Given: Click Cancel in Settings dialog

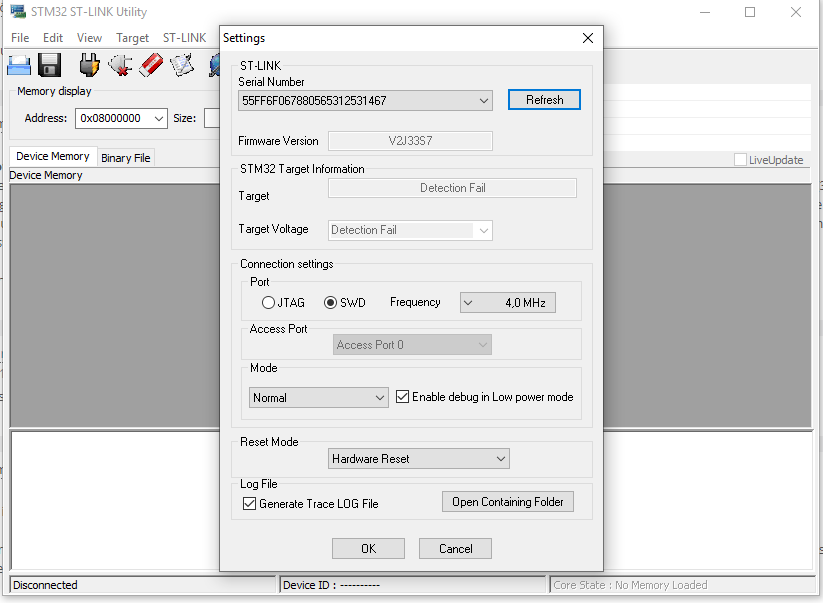Looking at the screenshot, I should click(455, 548).
